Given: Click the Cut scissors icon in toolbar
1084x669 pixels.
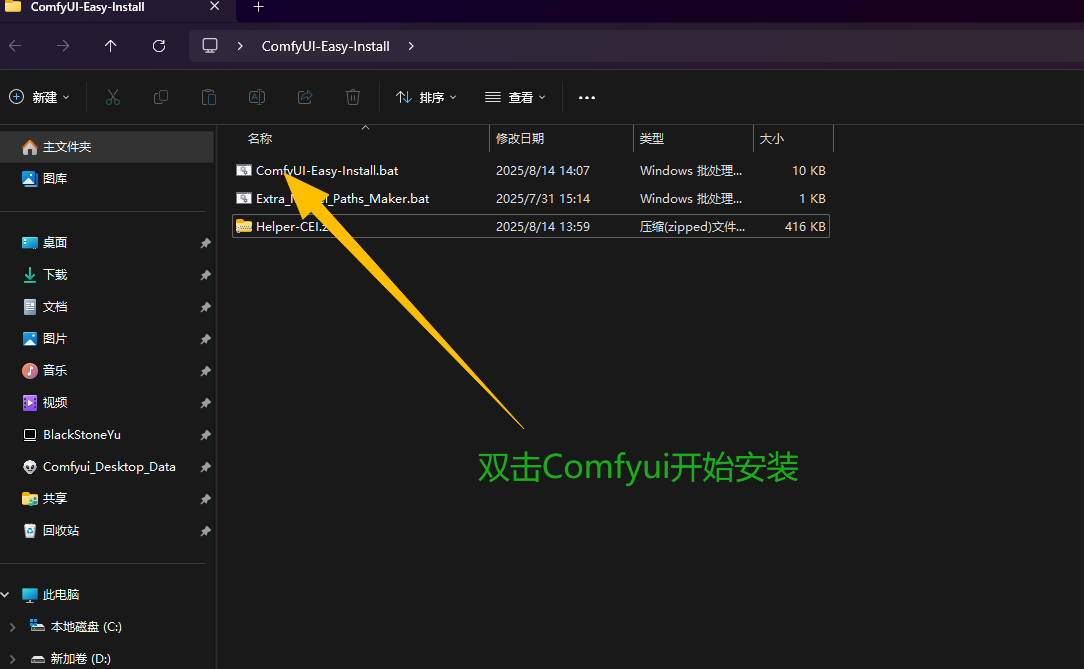Looking at the screenshot, I should tap(113, 97).
